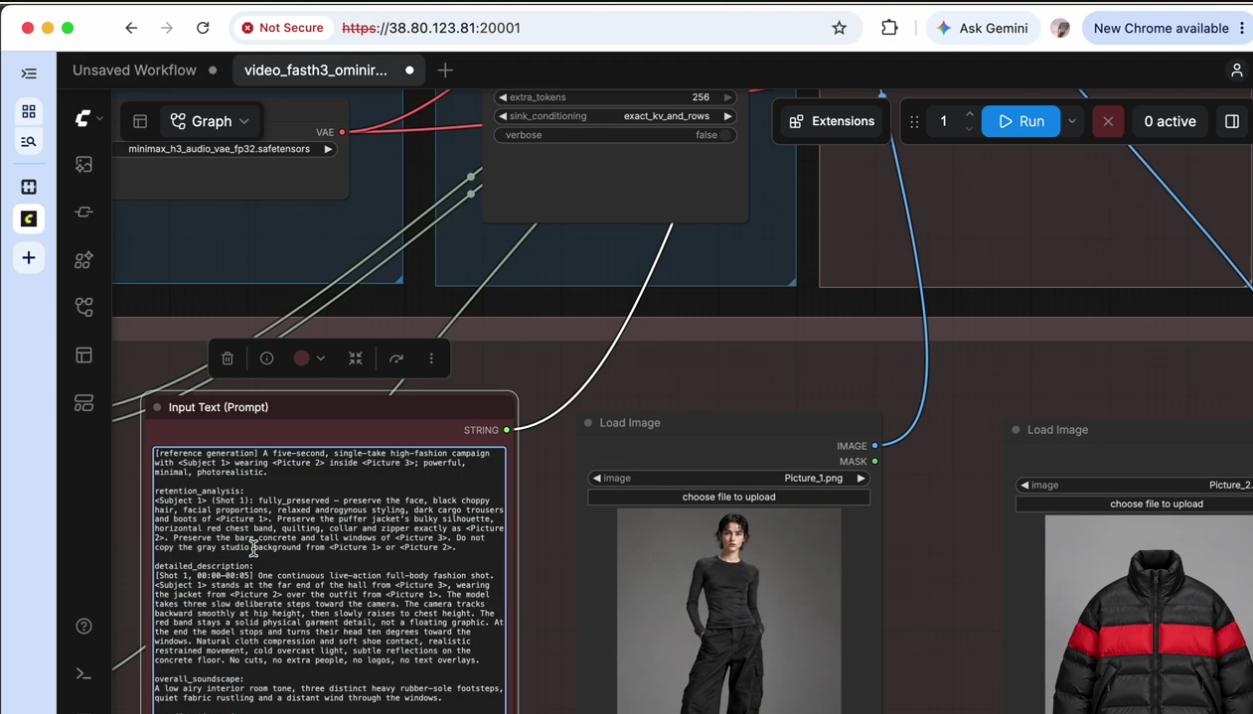The width and height of the screenshot is (1253, 714).
Task: Select next image after Picture_1.png with right arrow
Action: [x=861, y=478]
